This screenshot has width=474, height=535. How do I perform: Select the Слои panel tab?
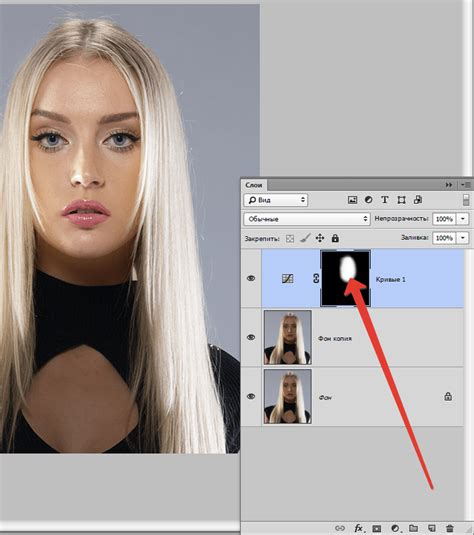point(254,185)
